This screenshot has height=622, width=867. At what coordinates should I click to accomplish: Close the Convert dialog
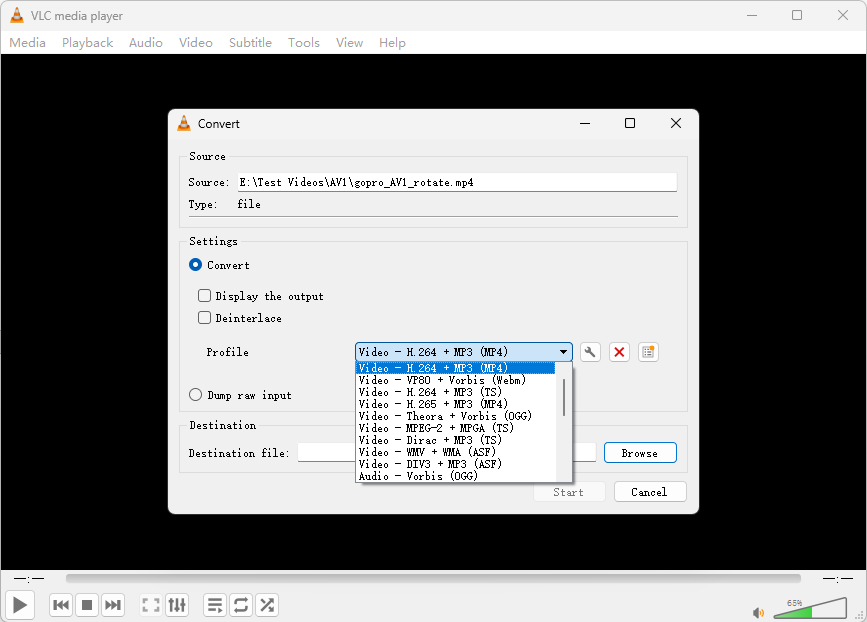(676, 123)
